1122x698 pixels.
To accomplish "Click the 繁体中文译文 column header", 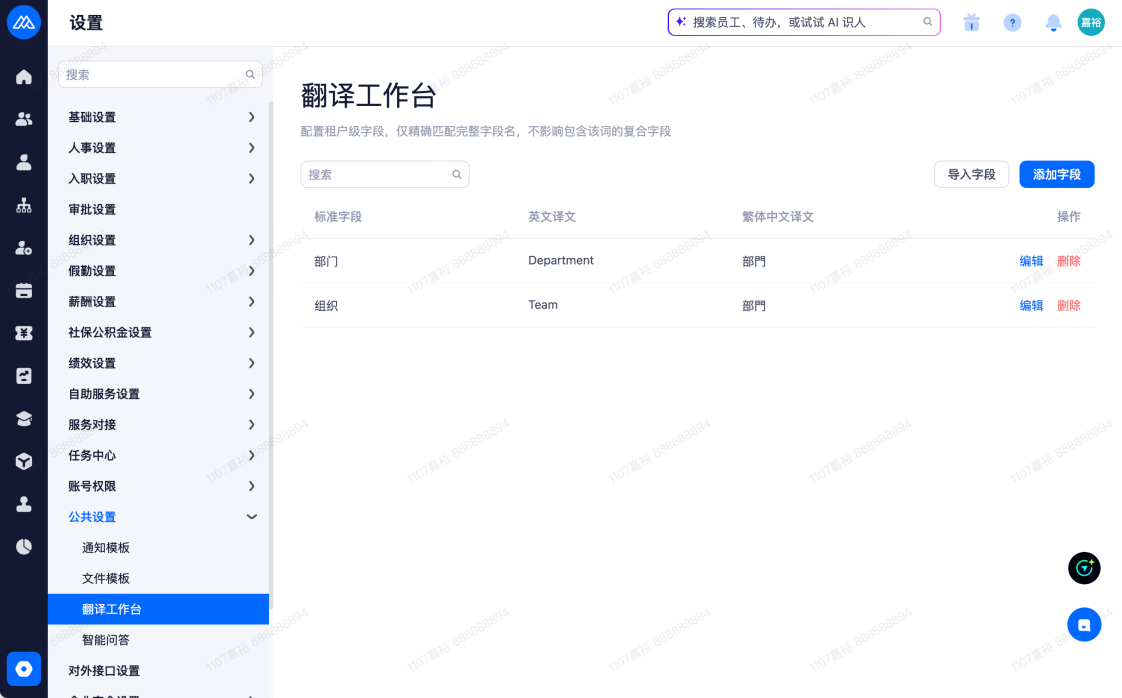I will pos(778,217).
